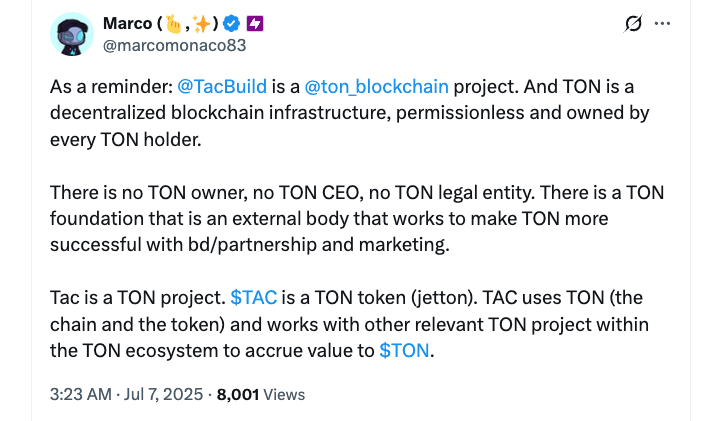Viewport: 711px width, 421px height.
Task: Open the $TAC cashtag
Action: coord(253,298)
